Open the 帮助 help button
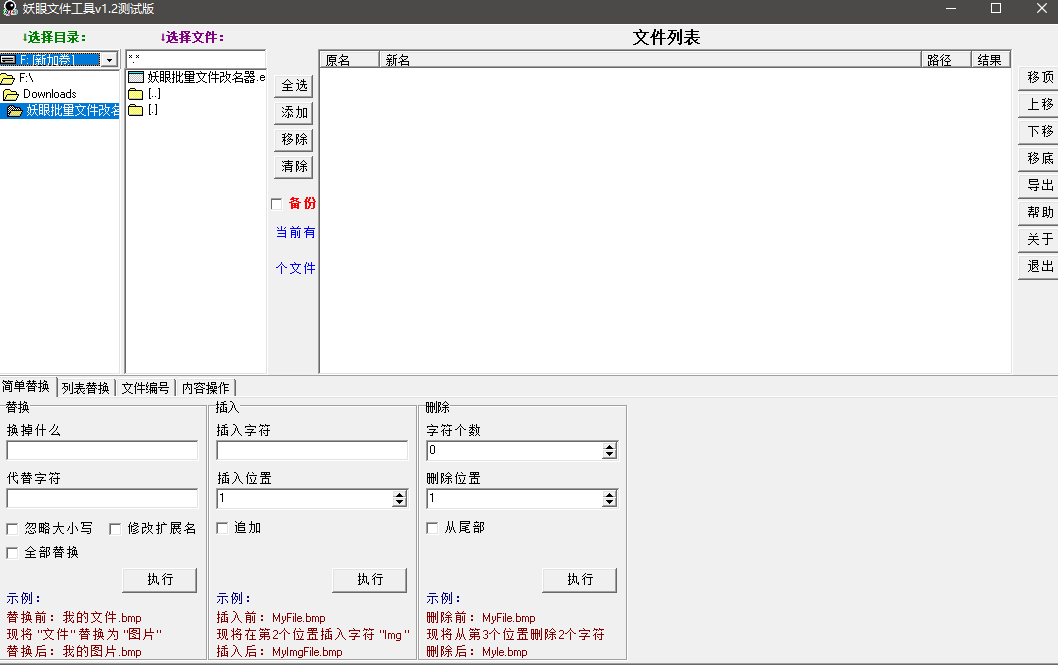This screenshot has width=1058, height=665. click(x=1039, y=212)
